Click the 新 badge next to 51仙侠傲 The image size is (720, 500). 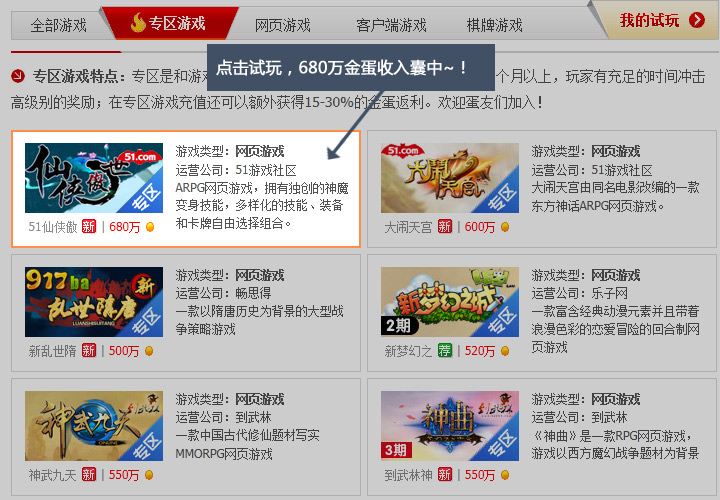[89, 226]
